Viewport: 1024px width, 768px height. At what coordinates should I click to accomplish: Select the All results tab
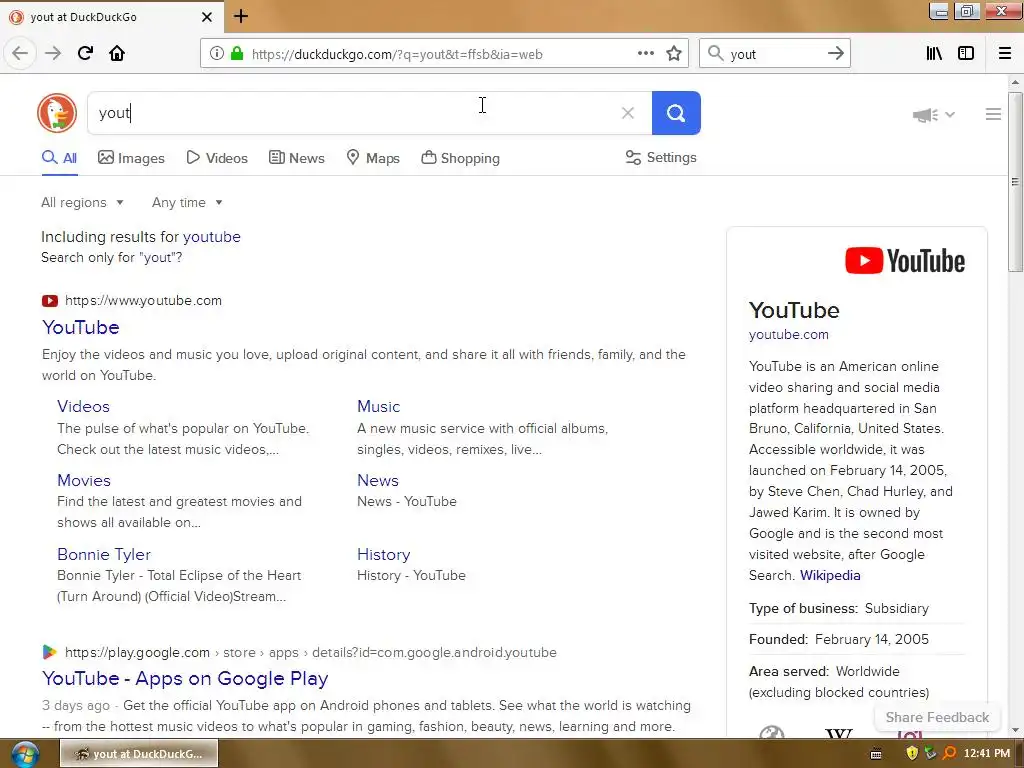(x=59, y=158)
